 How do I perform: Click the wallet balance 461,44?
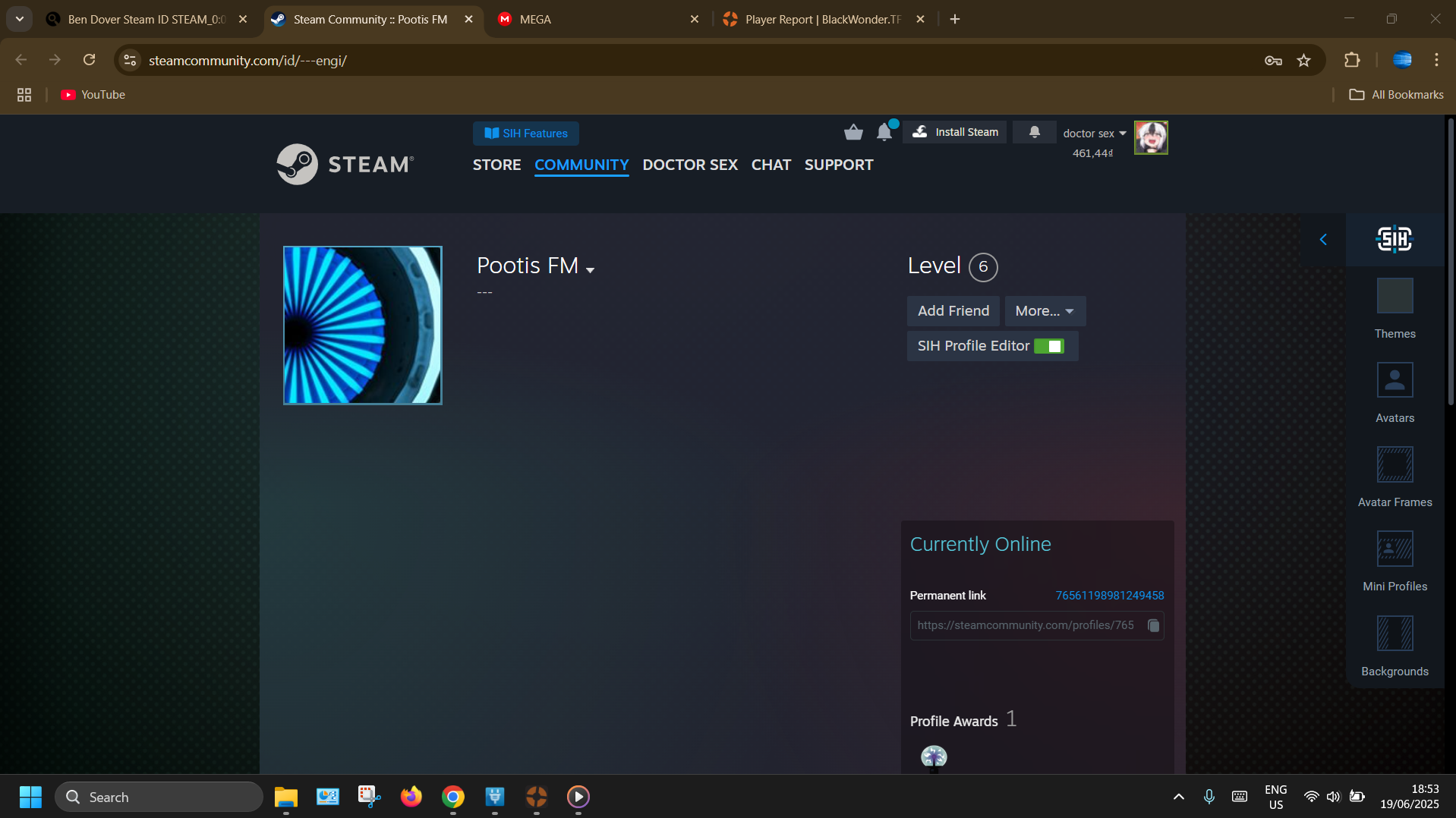tap(1092, 153)
